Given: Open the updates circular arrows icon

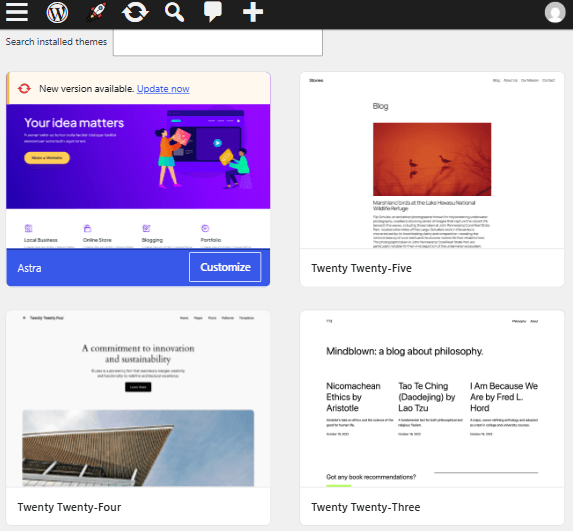Looking at the screenshot, I should click(135, 12).
